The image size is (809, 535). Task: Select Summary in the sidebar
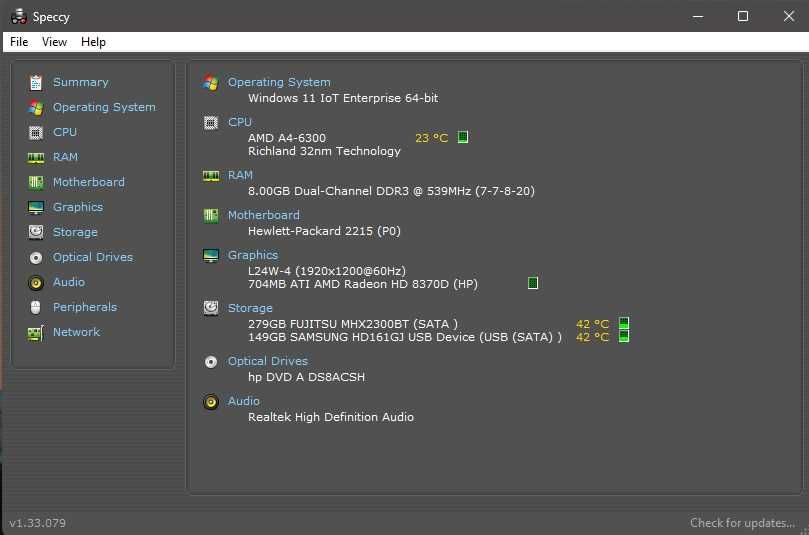point(80,82)
